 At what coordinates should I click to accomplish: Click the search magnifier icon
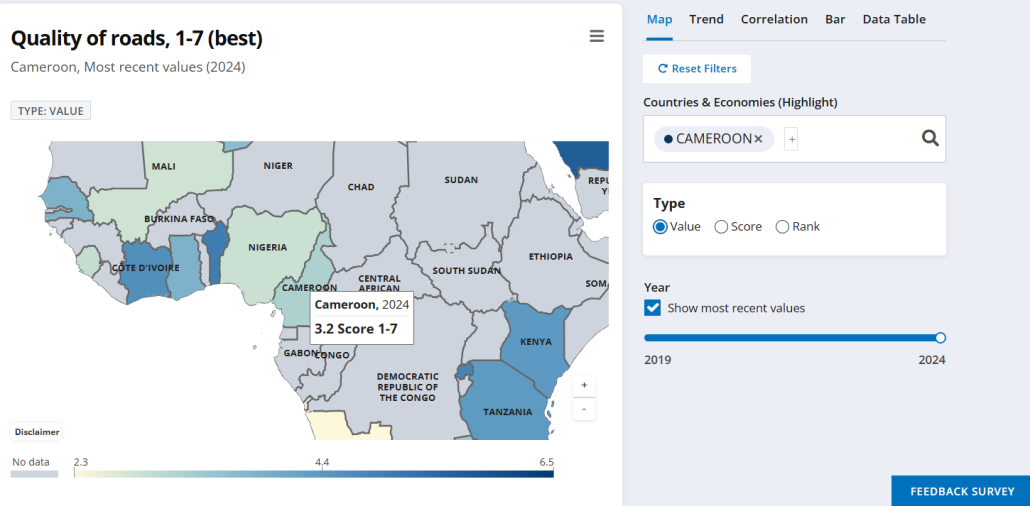pyautogui.click(x=930, y=139)
